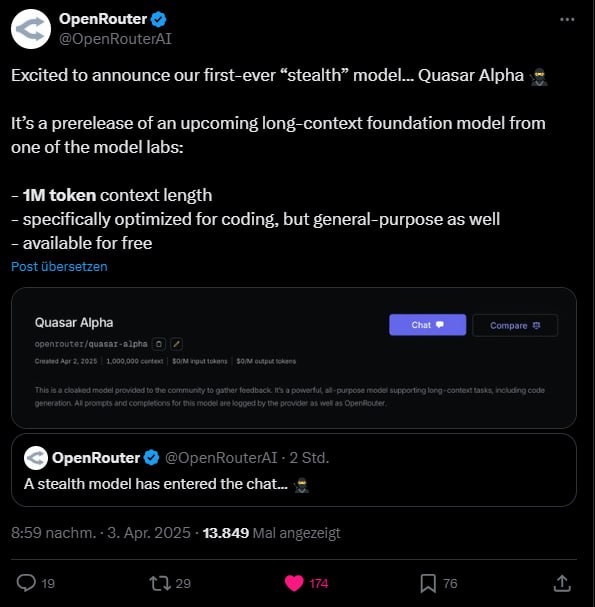The height and width of the screenshot is (607, 595).
Task: Open the quoted post "A stealth model has entered"
Action: (x=294, y=470)
